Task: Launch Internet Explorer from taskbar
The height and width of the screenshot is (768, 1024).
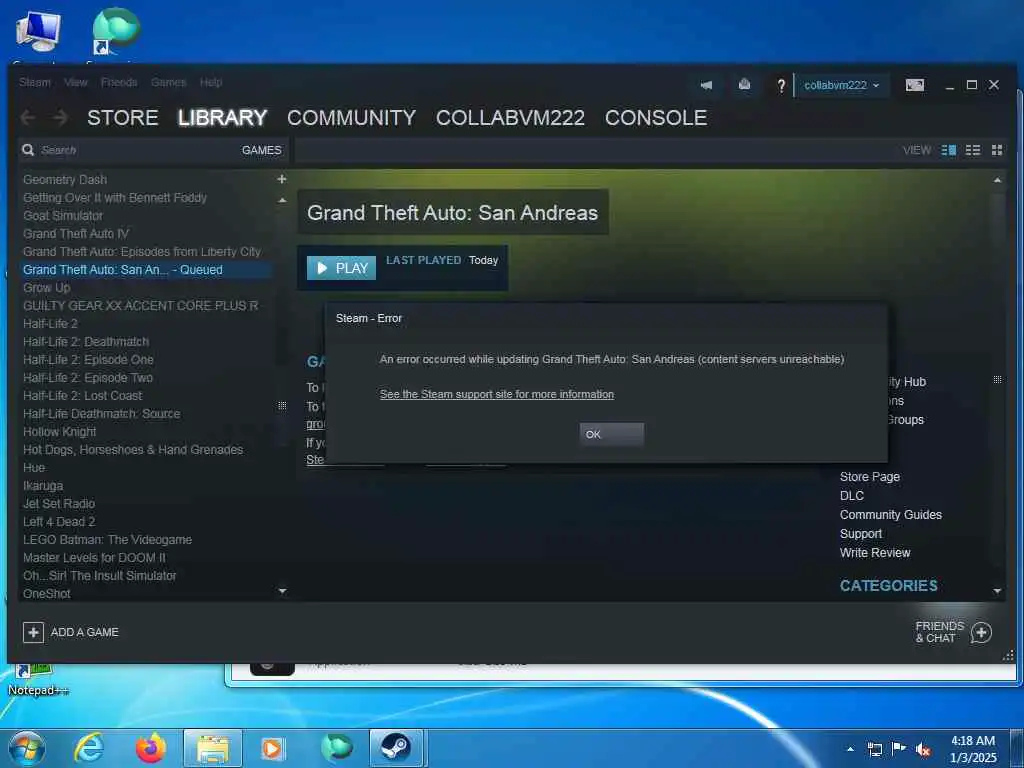Action: click(89, 748)
